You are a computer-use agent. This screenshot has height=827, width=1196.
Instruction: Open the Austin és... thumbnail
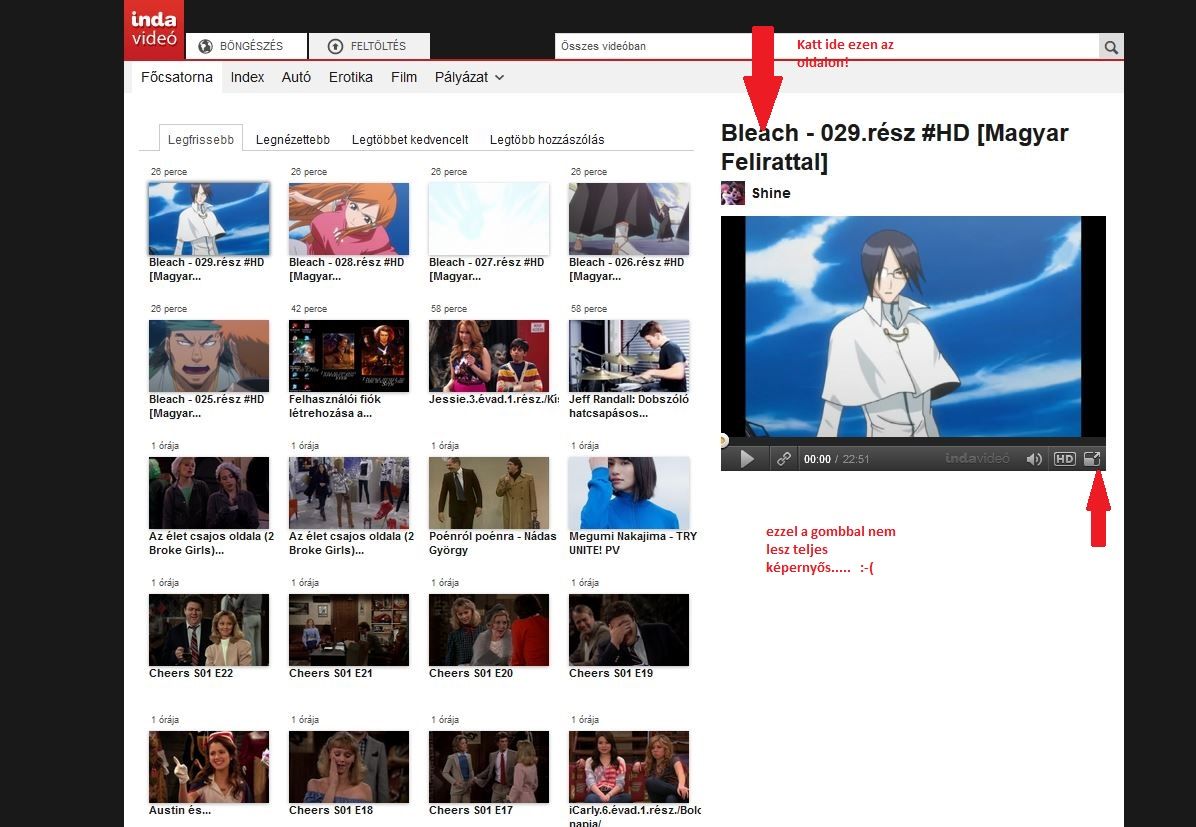[x=209, y=767]
